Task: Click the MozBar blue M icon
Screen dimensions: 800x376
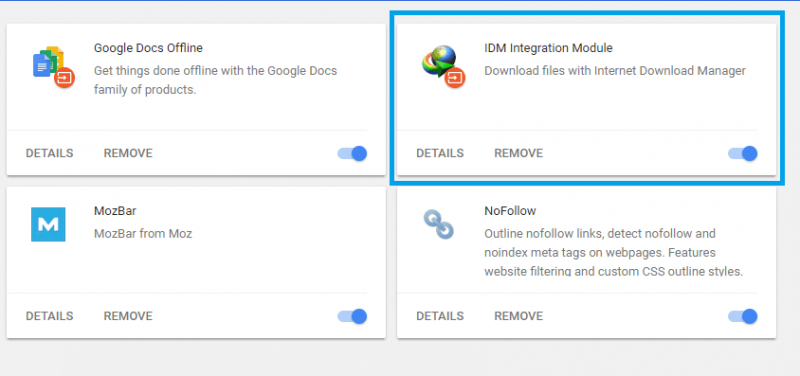Action: pyautogui.click(x=48, y=224)
